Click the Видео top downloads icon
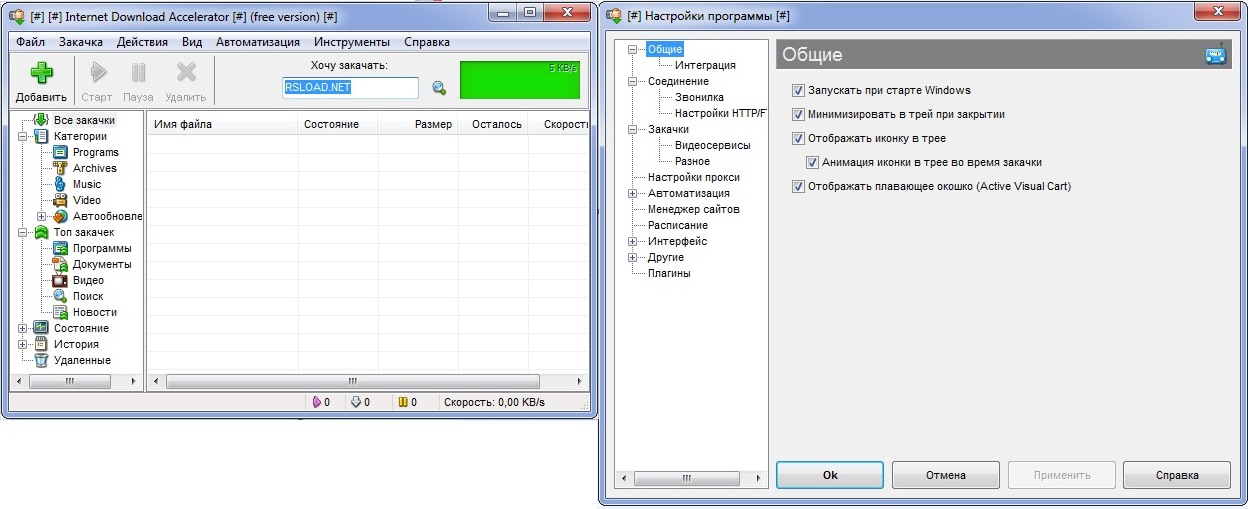This screenshot has width=1248, height=509. pos(60,280)
